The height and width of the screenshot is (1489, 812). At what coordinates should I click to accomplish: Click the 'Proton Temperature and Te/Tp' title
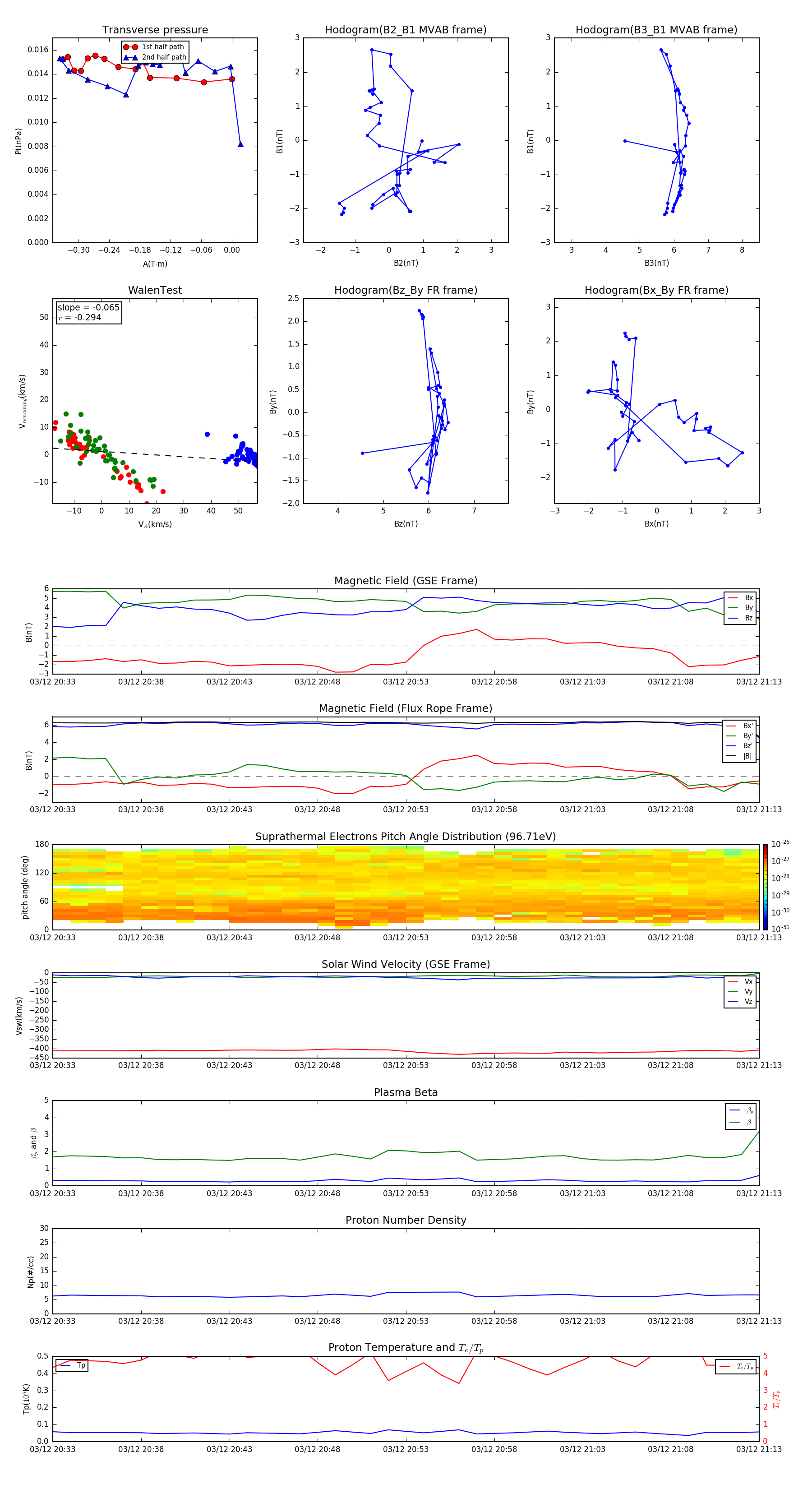pyautogui.click(x=406, y=1348)
